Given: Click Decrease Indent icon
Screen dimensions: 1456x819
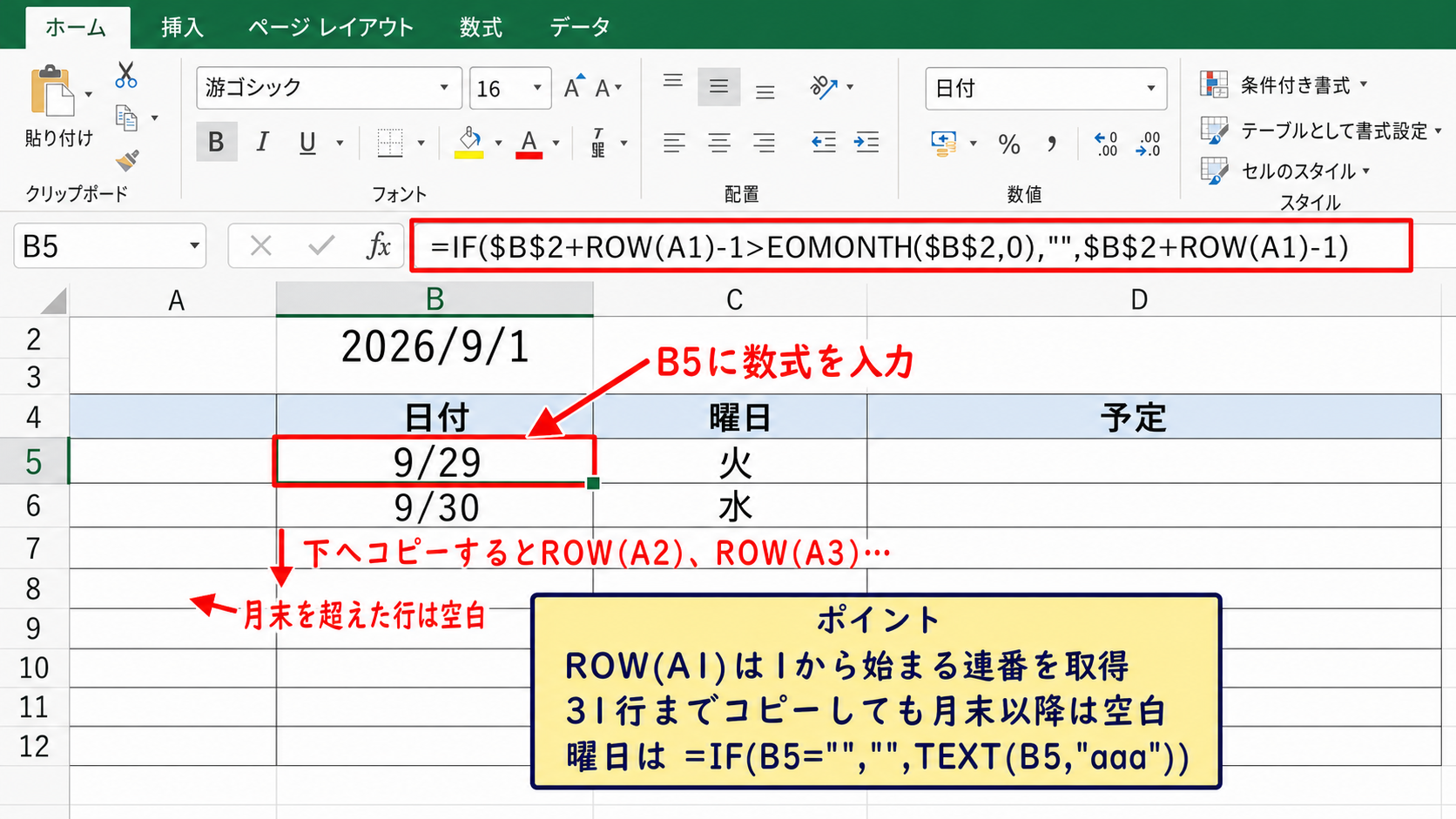Looking at the screenshot, I should tap(824, 142).
